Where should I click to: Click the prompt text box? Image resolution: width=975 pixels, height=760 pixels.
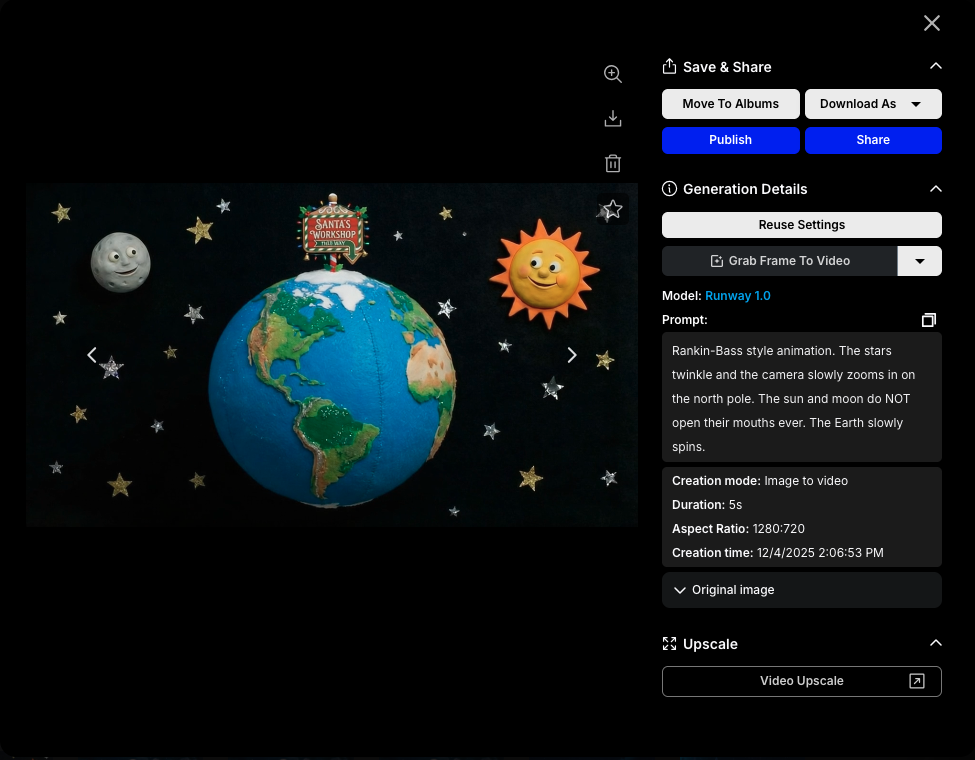[x=802, y=397]
